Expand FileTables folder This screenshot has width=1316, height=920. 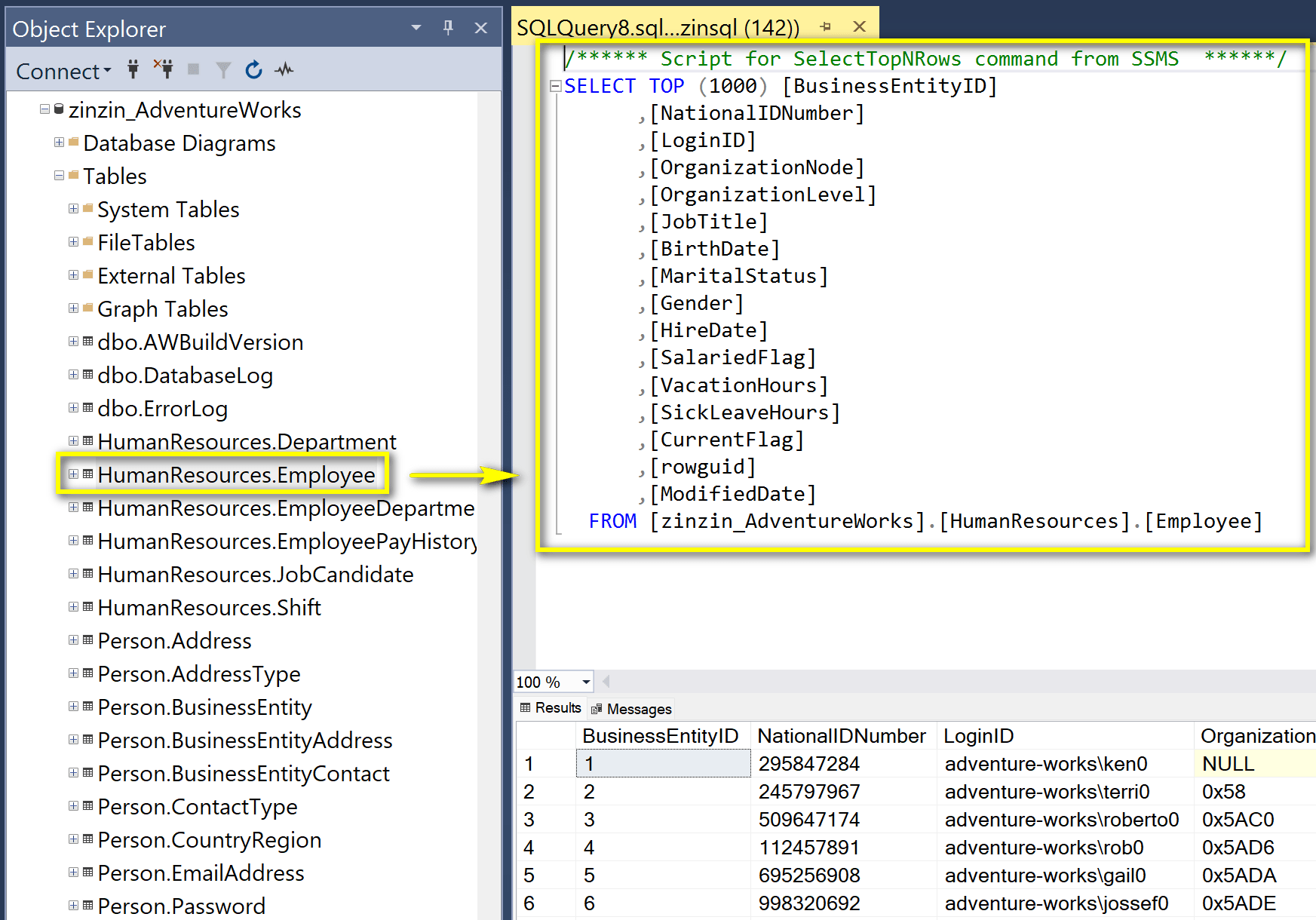point(73,242)
